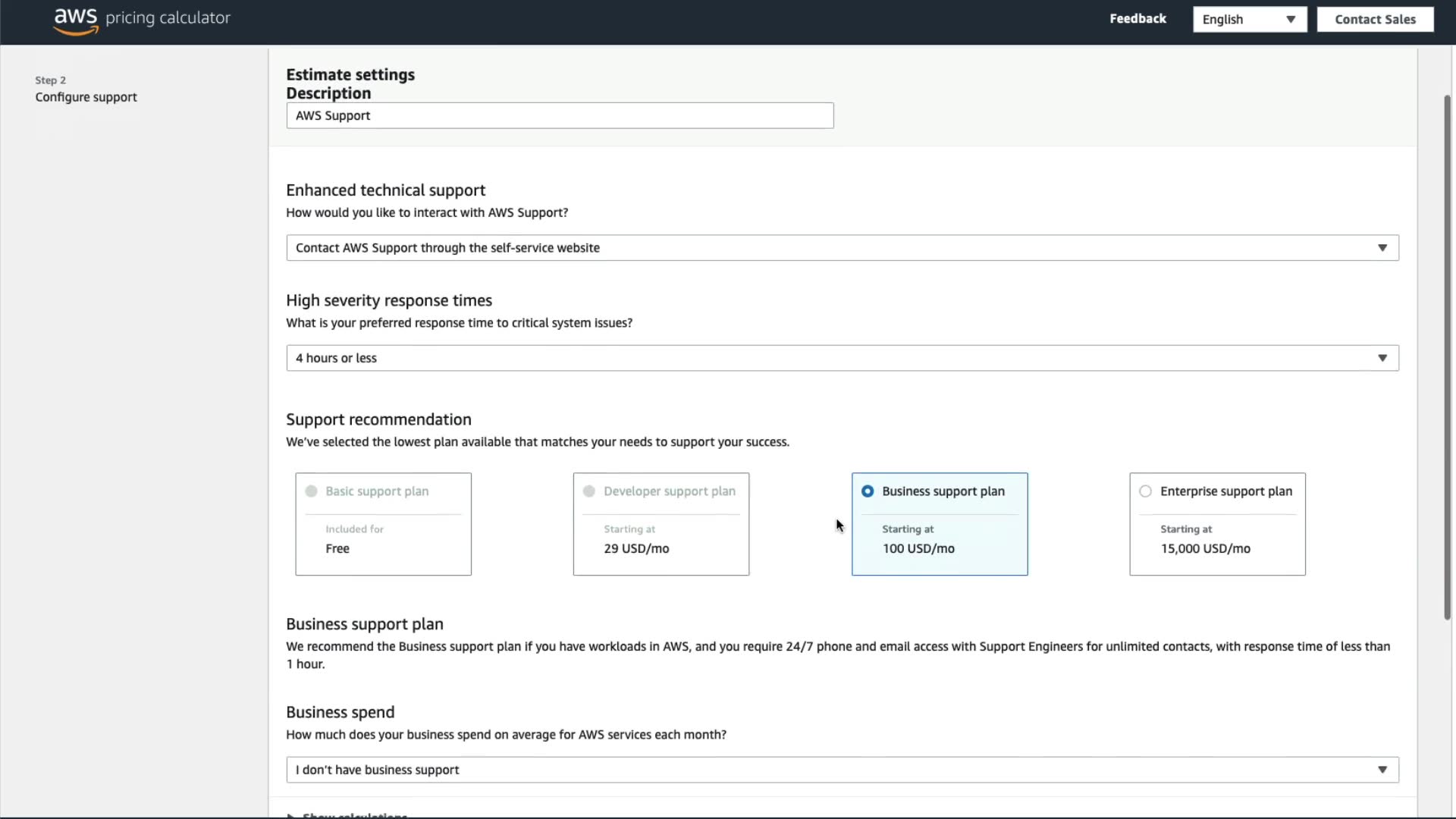
Task: Click the page vertical scrollbar
Action: pos(1447,356)
